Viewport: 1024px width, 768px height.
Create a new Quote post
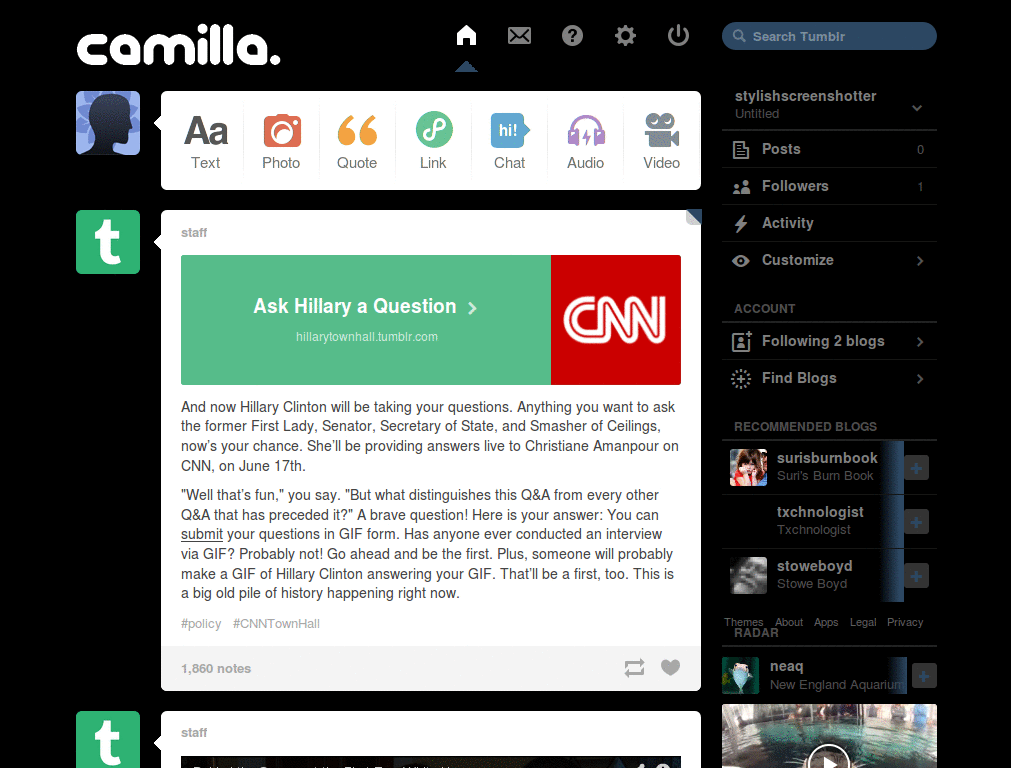point(357,141)
